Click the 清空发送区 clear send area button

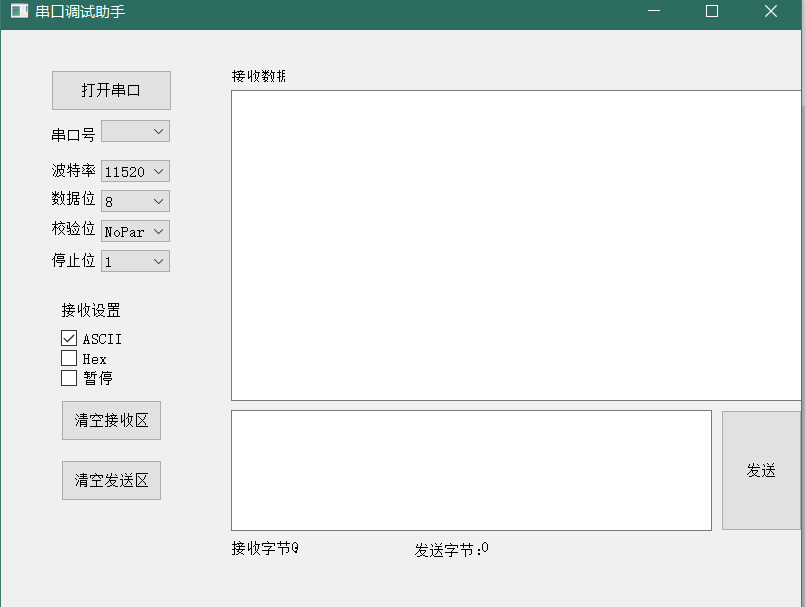111,480
